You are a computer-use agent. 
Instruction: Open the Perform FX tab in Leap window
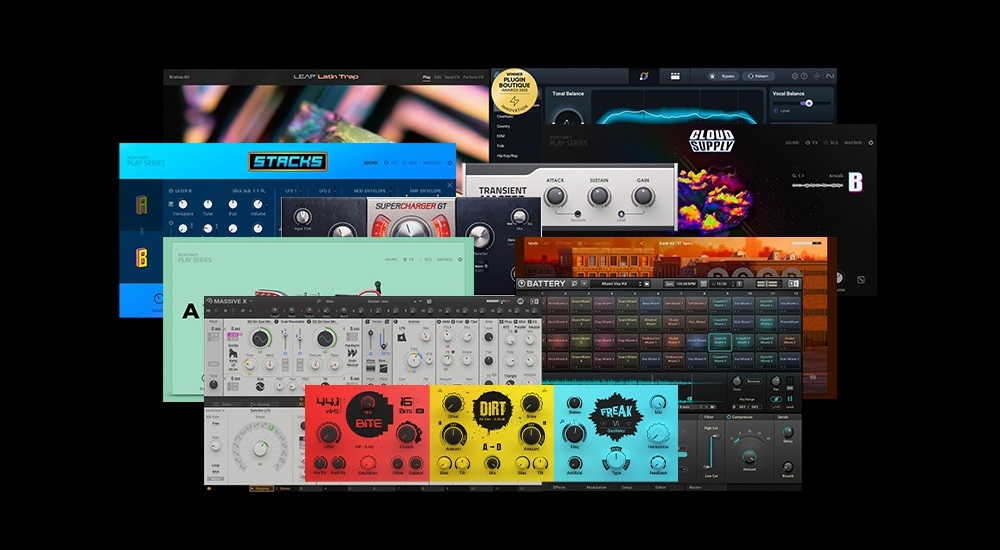[473, 77]
